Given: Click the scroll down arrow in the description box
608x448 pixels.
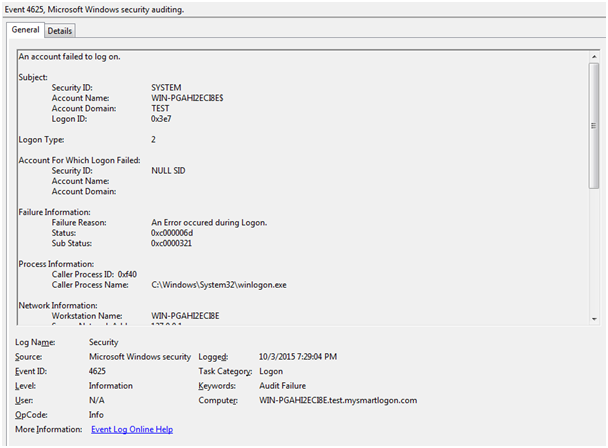Looking at the screenshot, I should pos(594,319).
